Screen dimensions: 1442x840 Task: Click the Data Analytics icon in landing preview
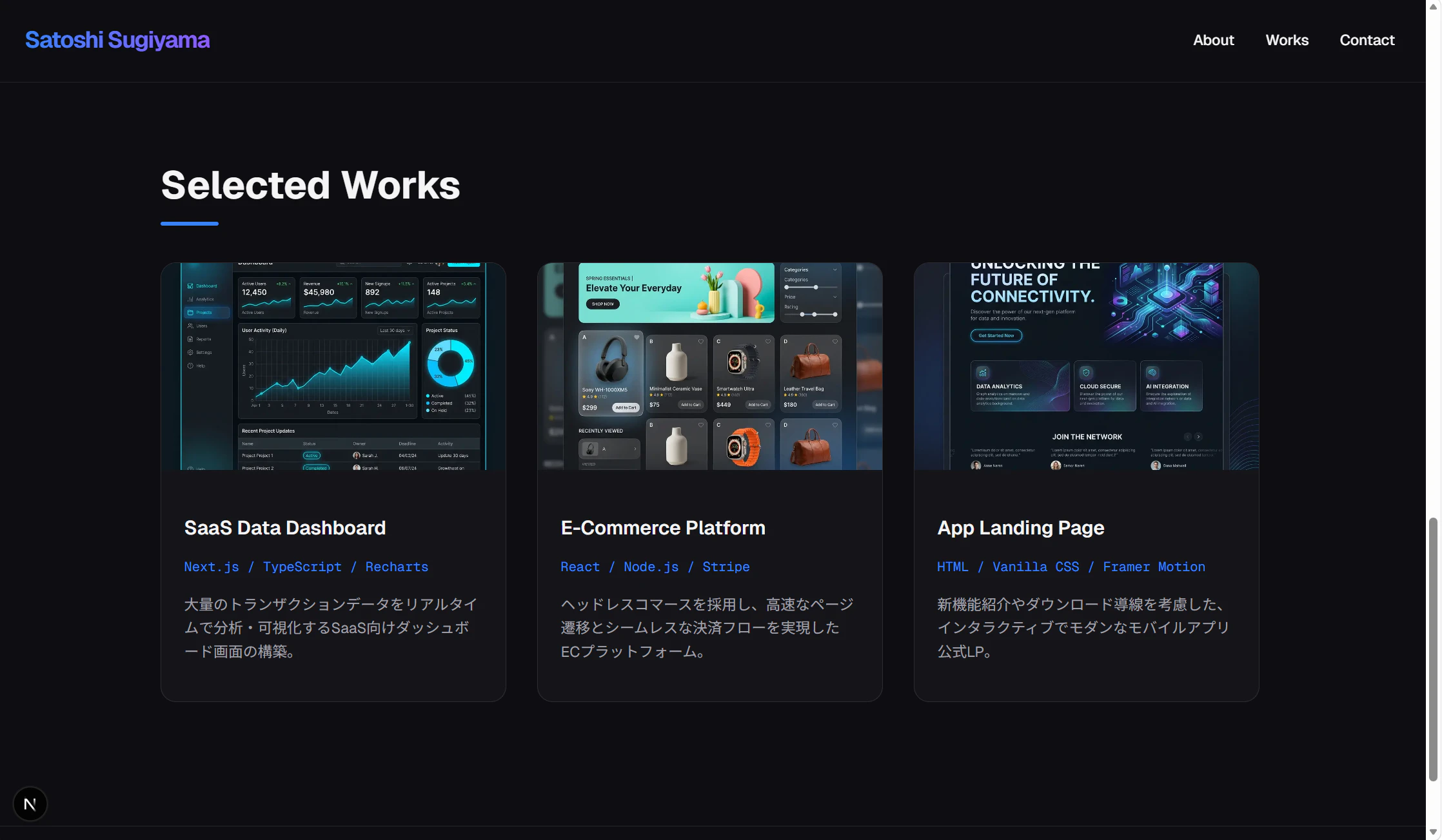(982, 373)
